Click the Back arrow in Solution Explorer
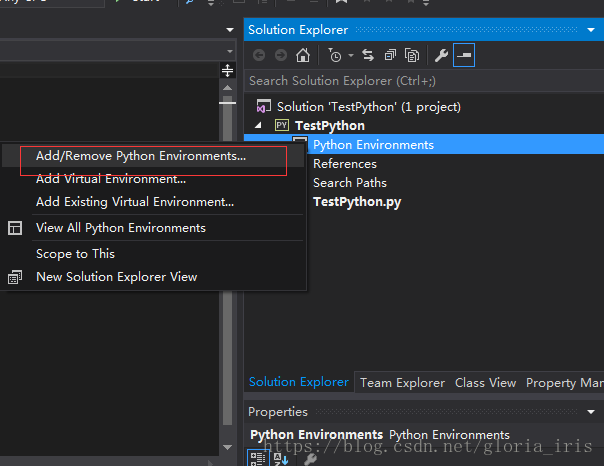Viewport: 604px width, 466px height. (x=258, y=55)
